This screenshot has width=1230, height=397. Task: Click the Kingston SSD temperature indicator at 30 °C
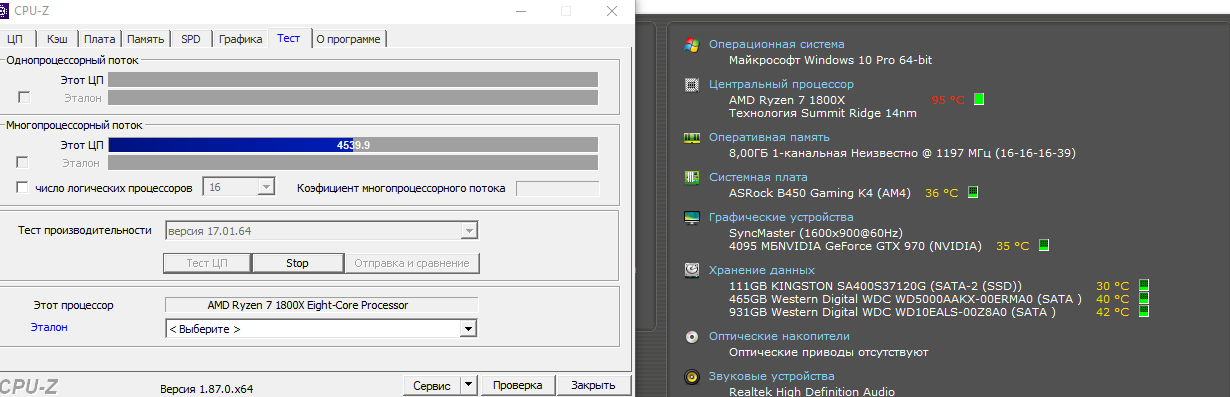click(1144, 285)
